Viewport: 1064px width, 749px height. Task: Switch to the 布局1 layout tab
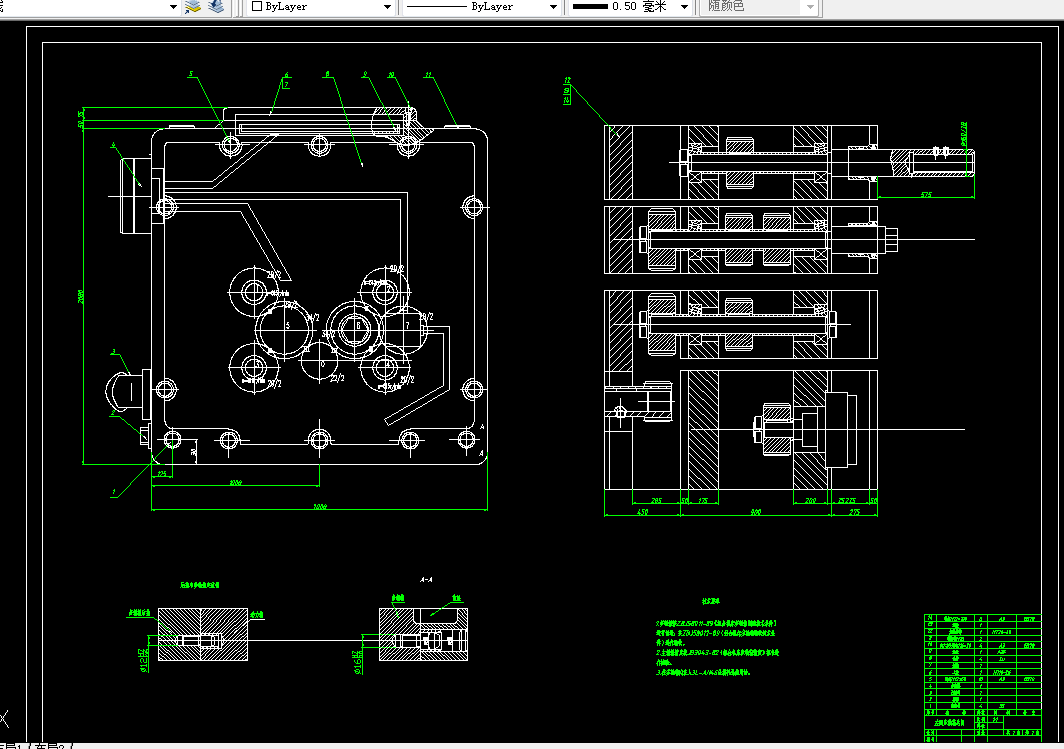[x=12, y=746]
